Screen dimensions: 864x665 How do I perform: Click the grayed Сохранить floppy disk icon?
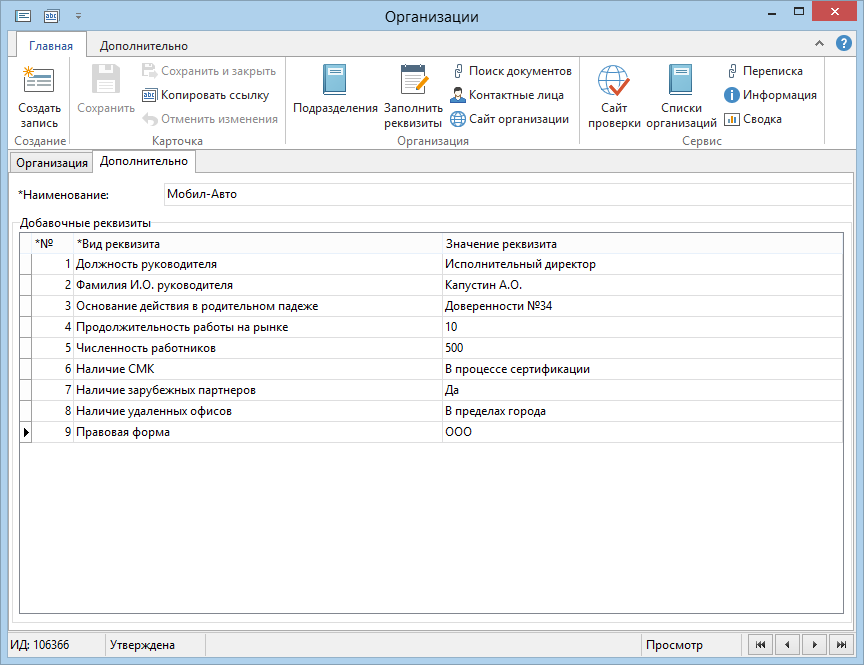(x=106, y=80)
